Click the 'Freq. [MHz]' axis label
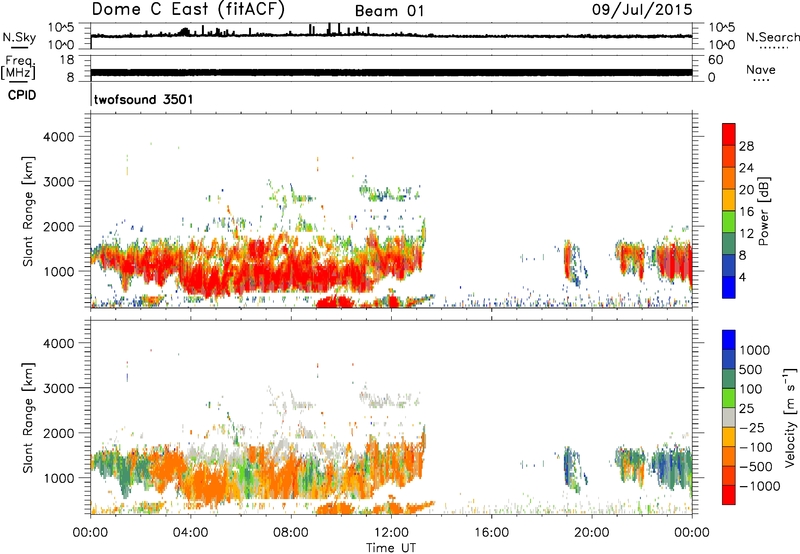The image size is (800, 554). (x=18, y=67)
